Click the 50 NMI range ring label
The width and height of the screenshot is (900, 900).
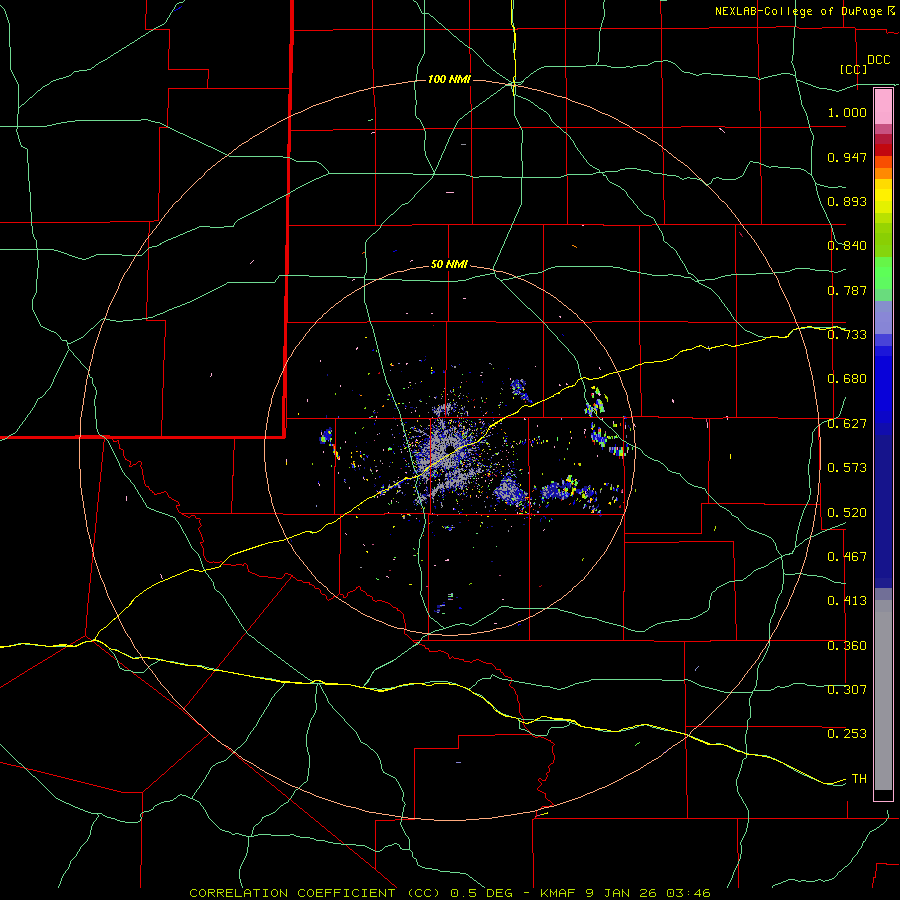449,265
